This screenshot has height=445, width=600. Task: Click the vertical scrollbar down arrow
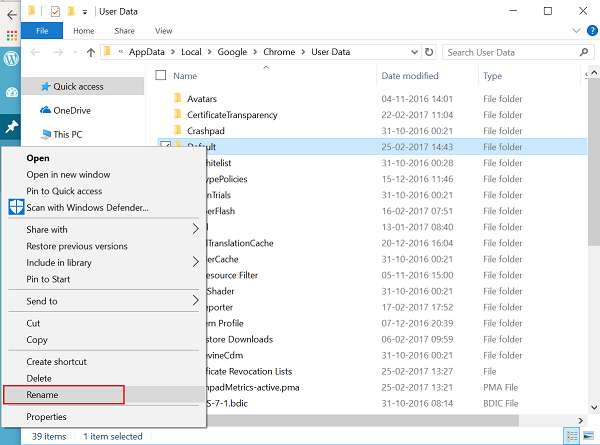[594, 408]
